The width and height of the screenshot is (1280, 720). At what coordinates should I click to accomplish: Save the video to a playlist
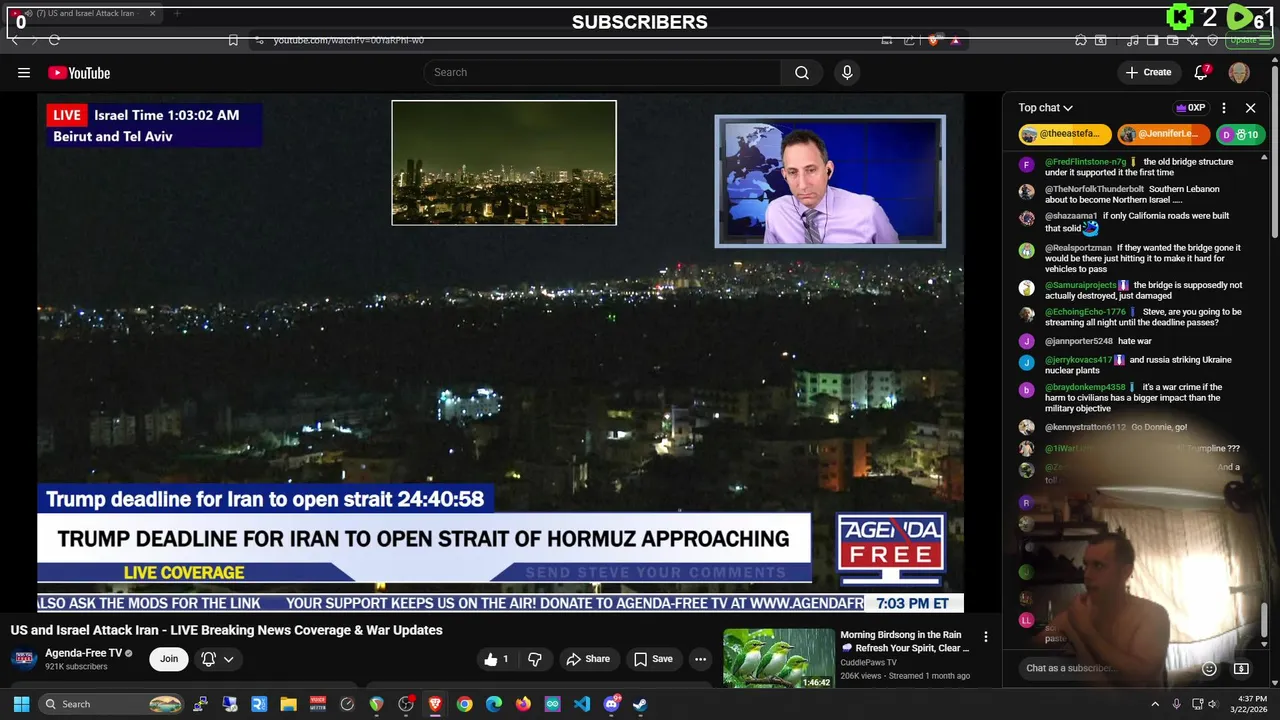tap(653, 659)
